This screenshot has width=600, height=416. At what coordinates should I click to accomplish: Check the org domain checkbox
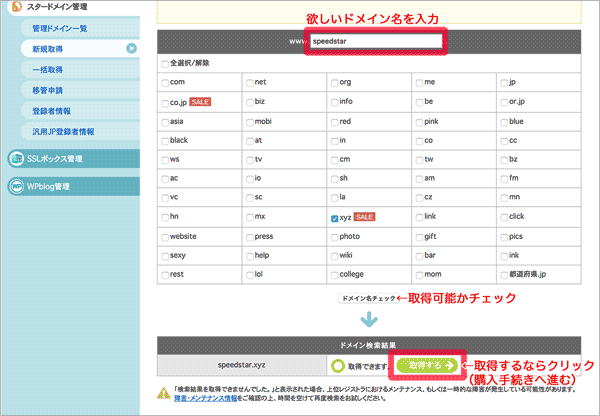point(334,83)
